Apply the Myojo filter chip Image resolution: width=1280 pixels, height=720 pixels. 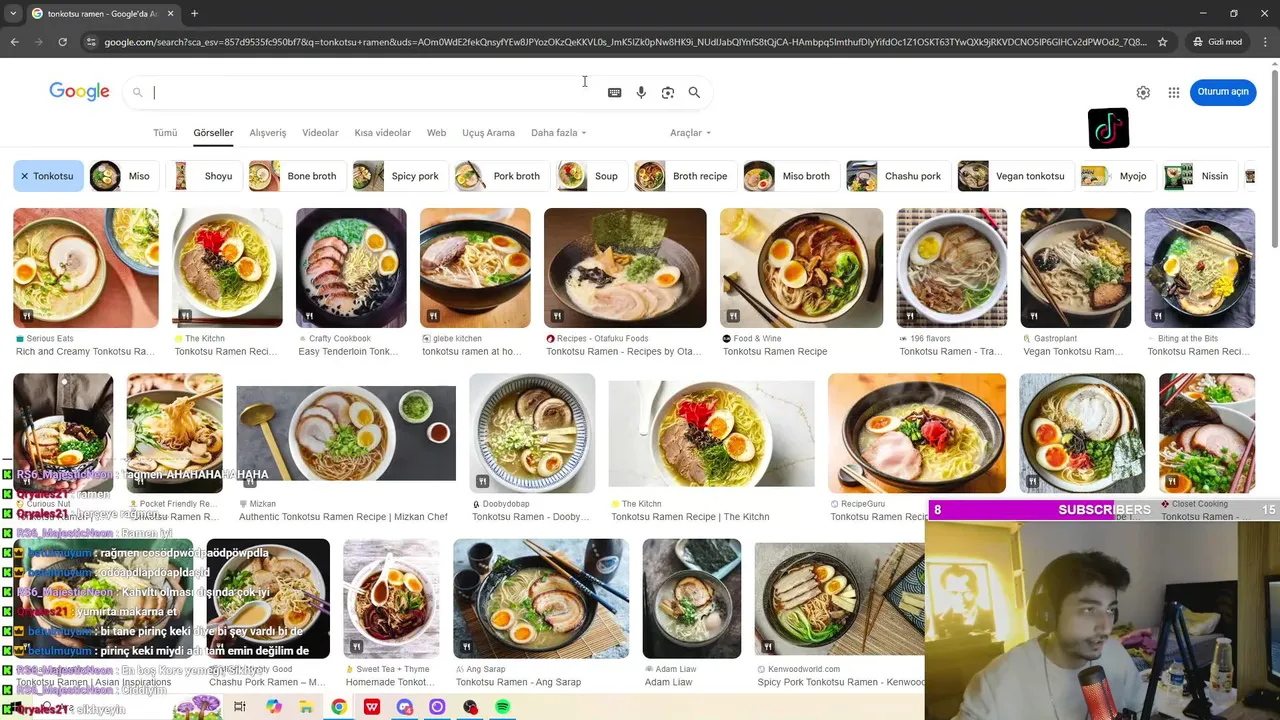[x=1116, y=176]
